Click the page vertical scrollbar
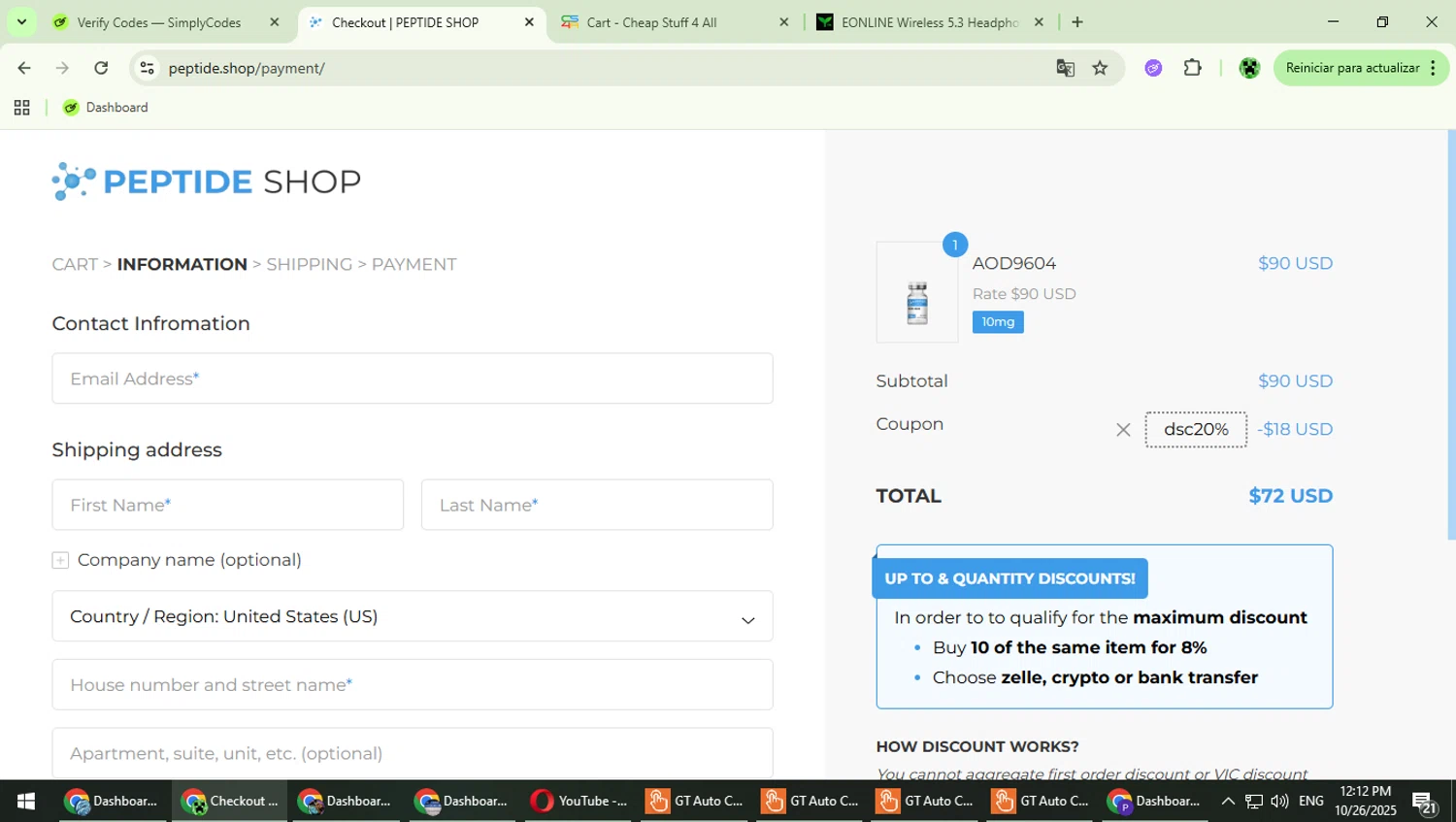Viewport: 1456px width, 822px height. point(1451,335)
